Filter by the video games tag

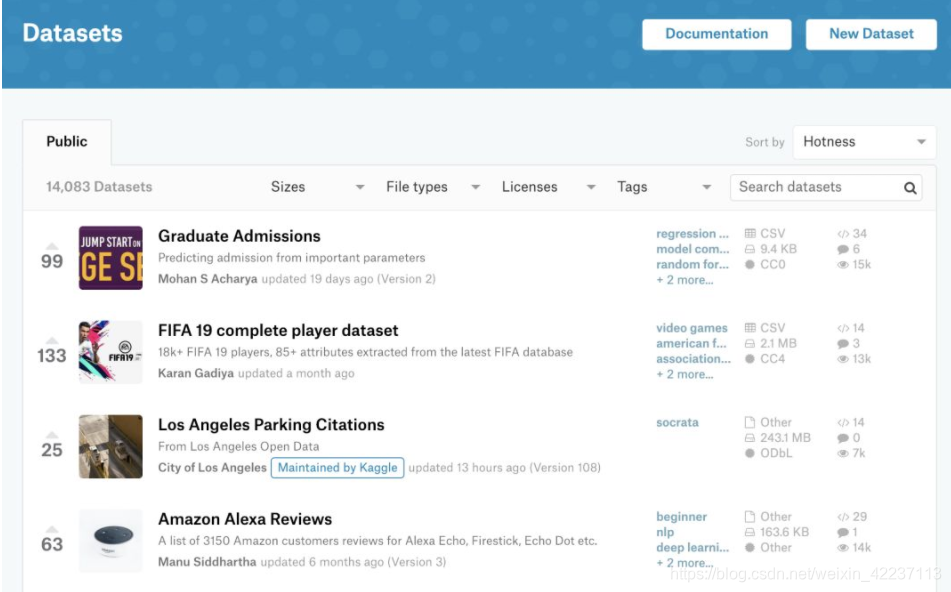click(691, 328)
